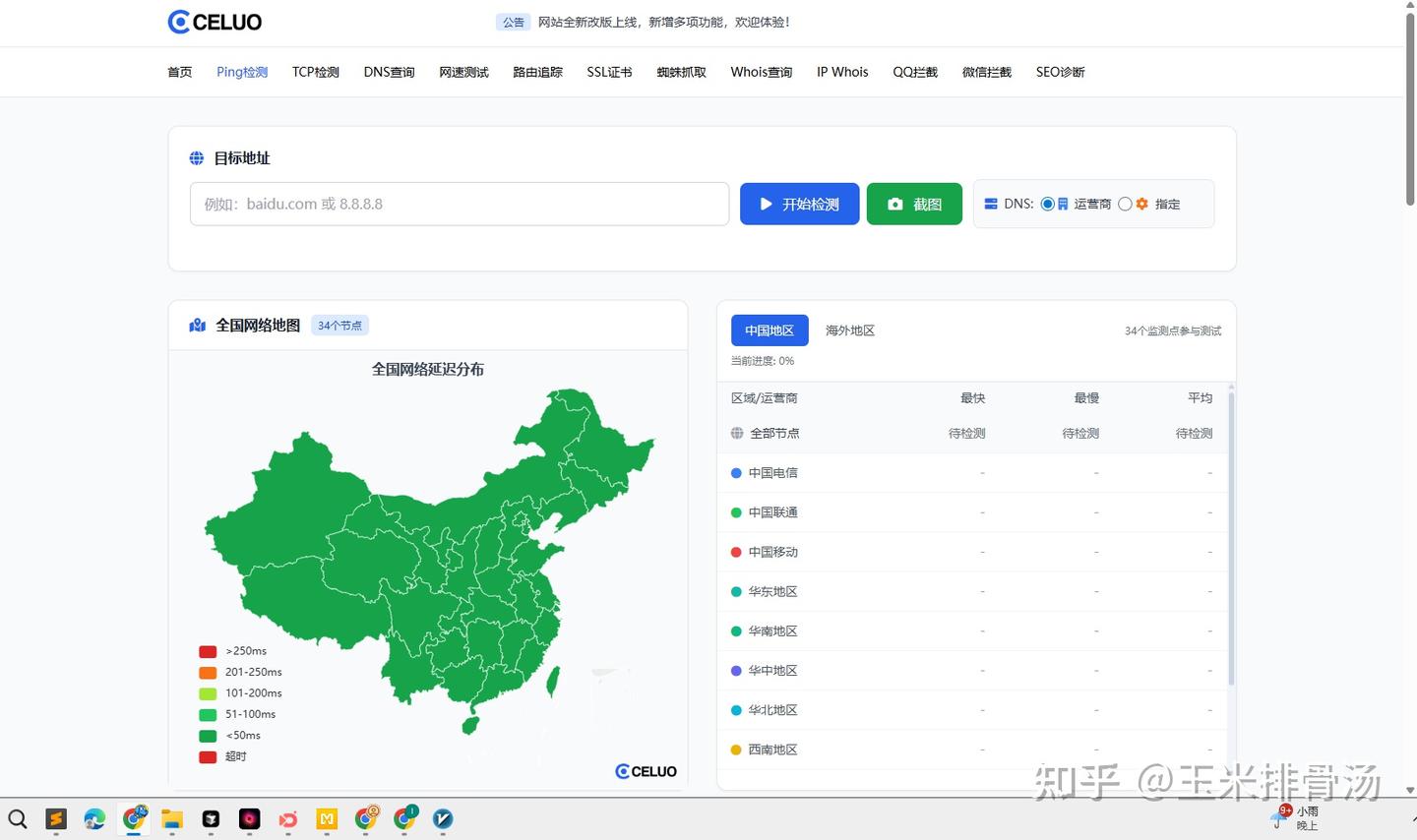
Task: Select the 运营商 DNS radio button
Action: point(1051,204)
